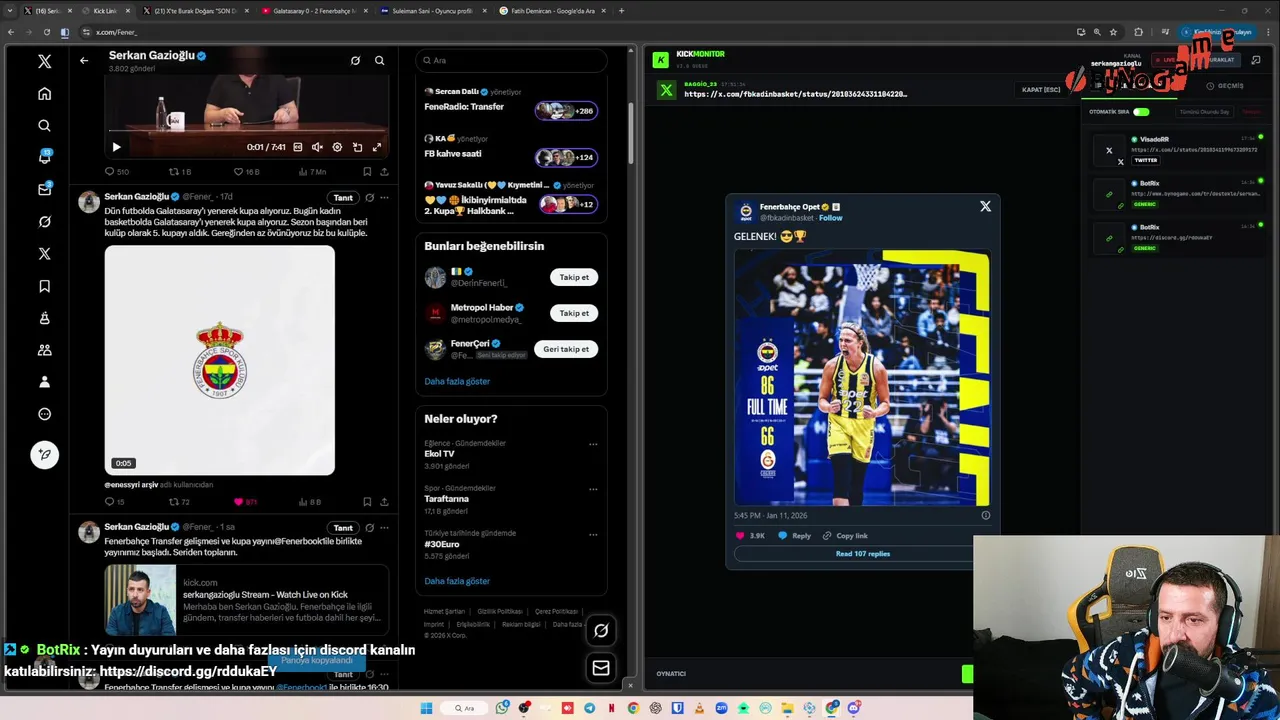Go back using profile header arrow

click(84, 60)
